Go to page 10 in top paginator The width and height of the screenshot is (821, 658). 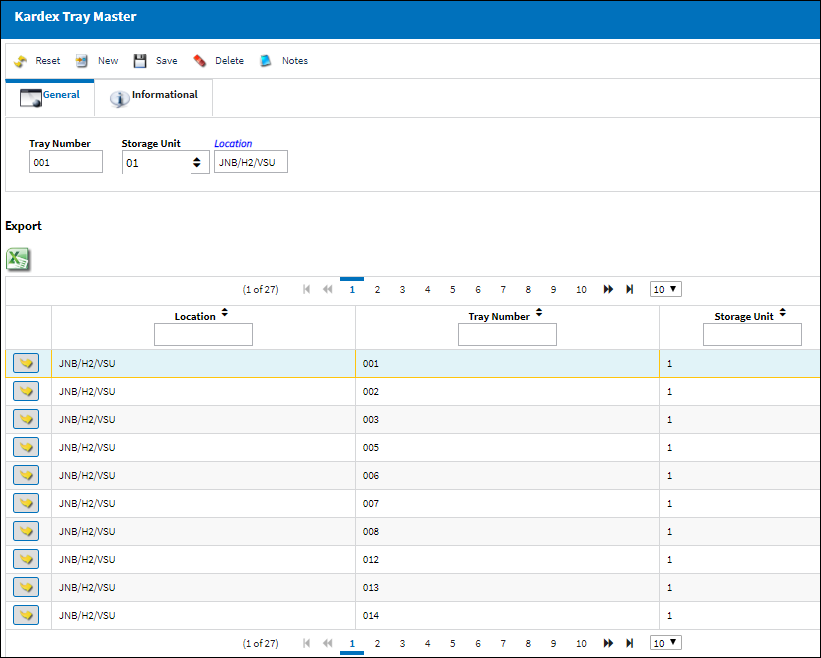pyautogui.click(x=581, y=289)
